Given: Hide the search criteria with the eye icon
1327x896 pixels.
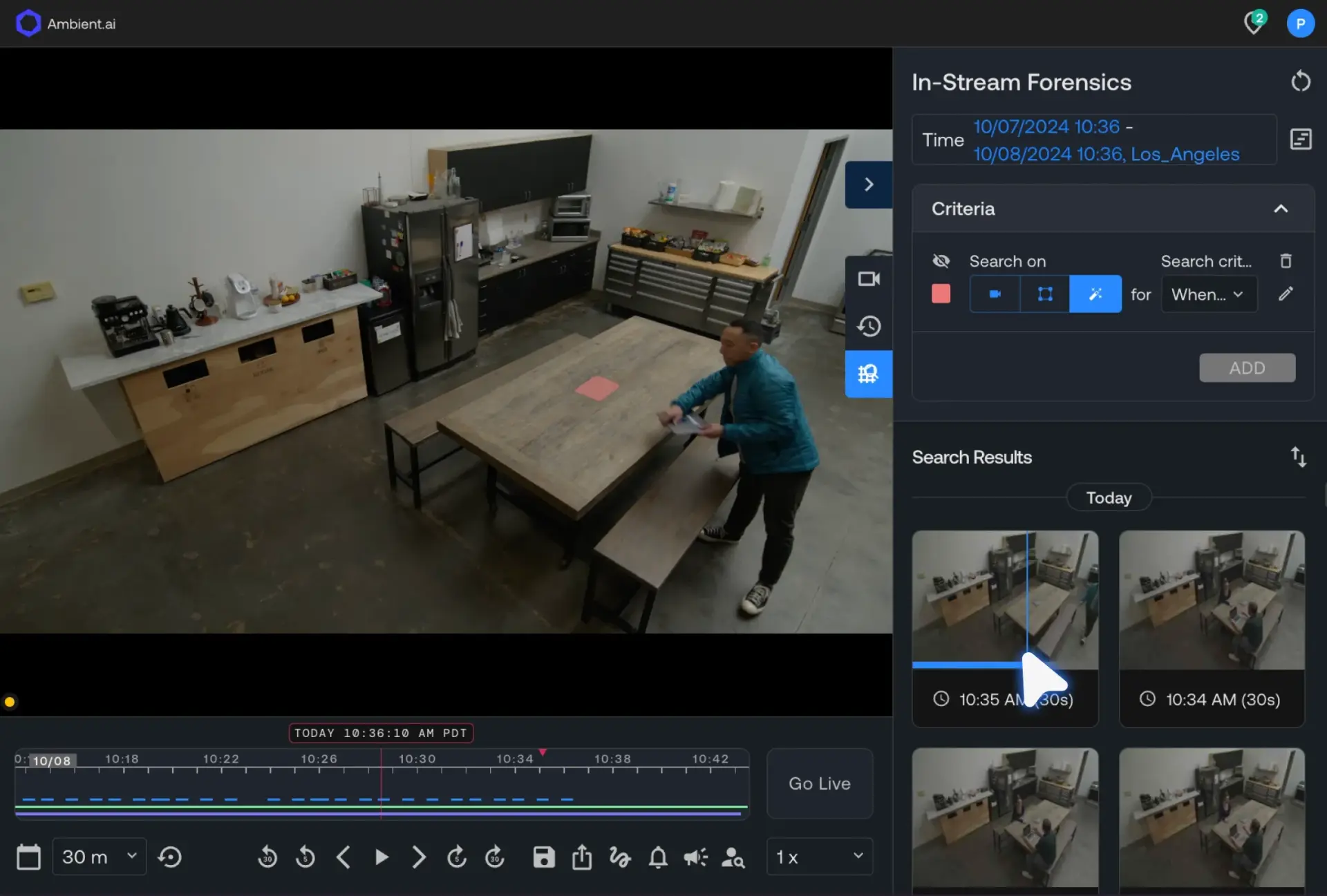Looking at the screenshot, I should click(x=940, y=260).
